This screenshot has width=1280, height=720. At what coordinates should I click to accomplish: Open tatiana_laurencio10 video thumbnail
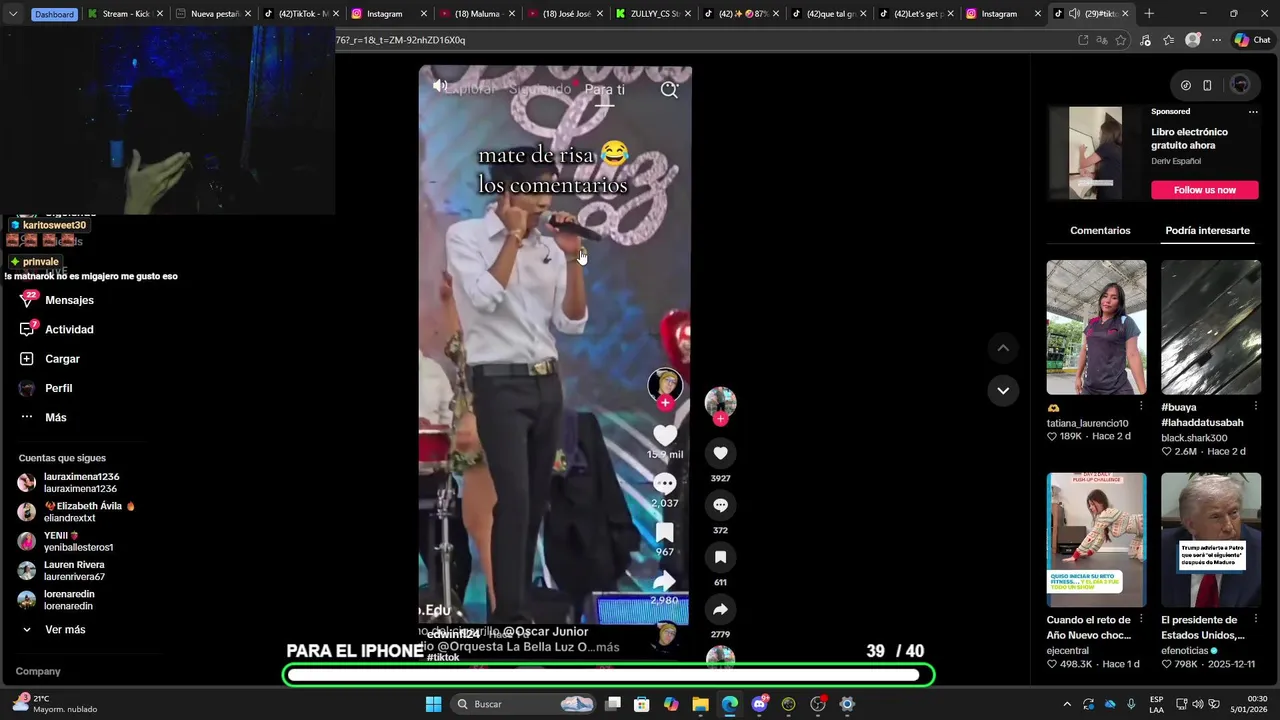pos(1096,327)
